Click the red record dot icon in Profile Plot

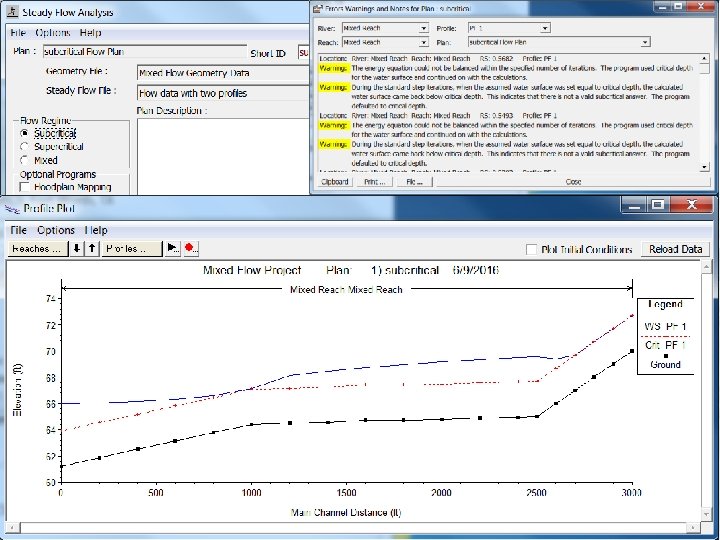click(x=191, y=248)
